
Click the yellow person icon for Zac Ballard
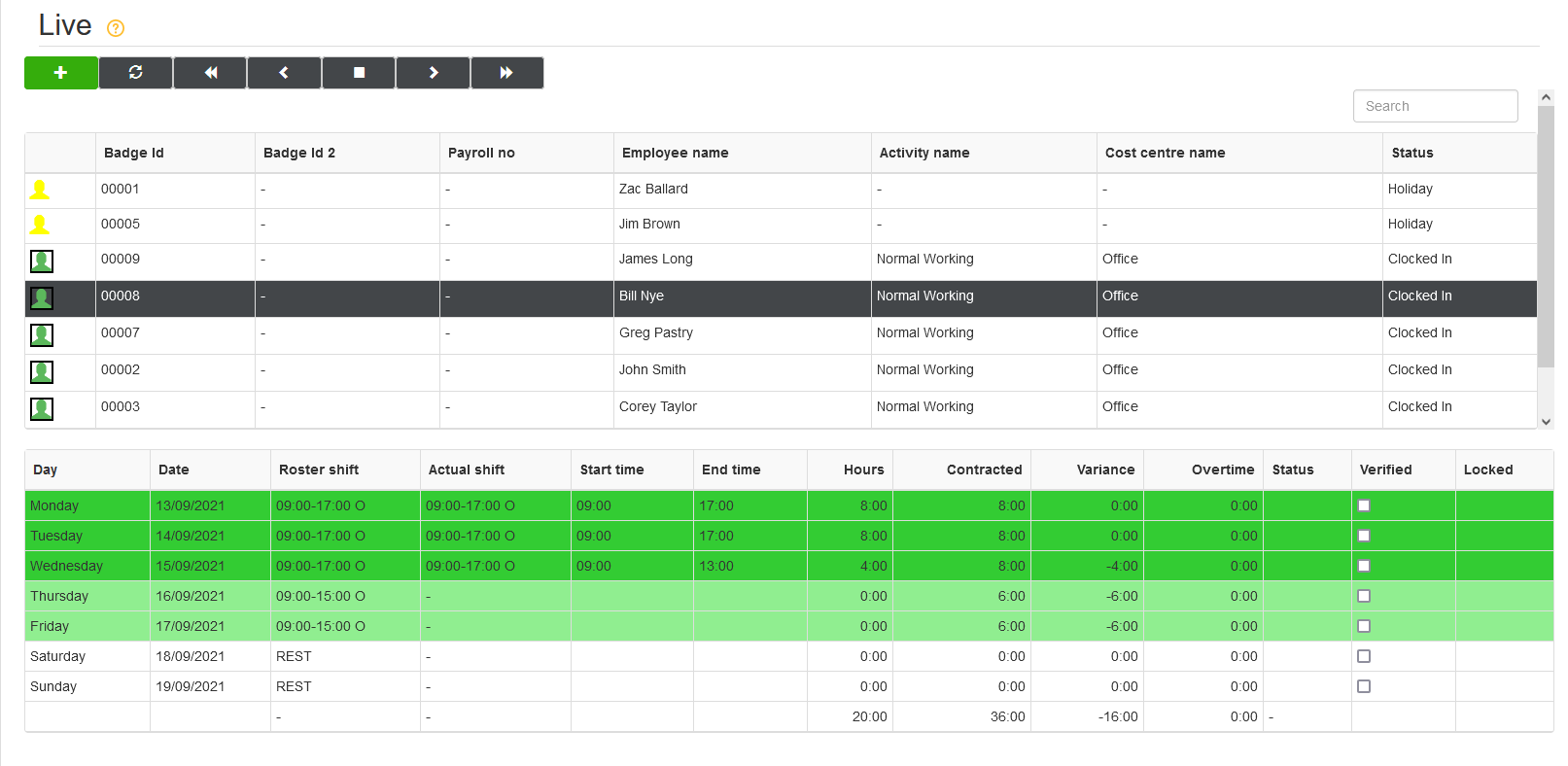(40, 190)
